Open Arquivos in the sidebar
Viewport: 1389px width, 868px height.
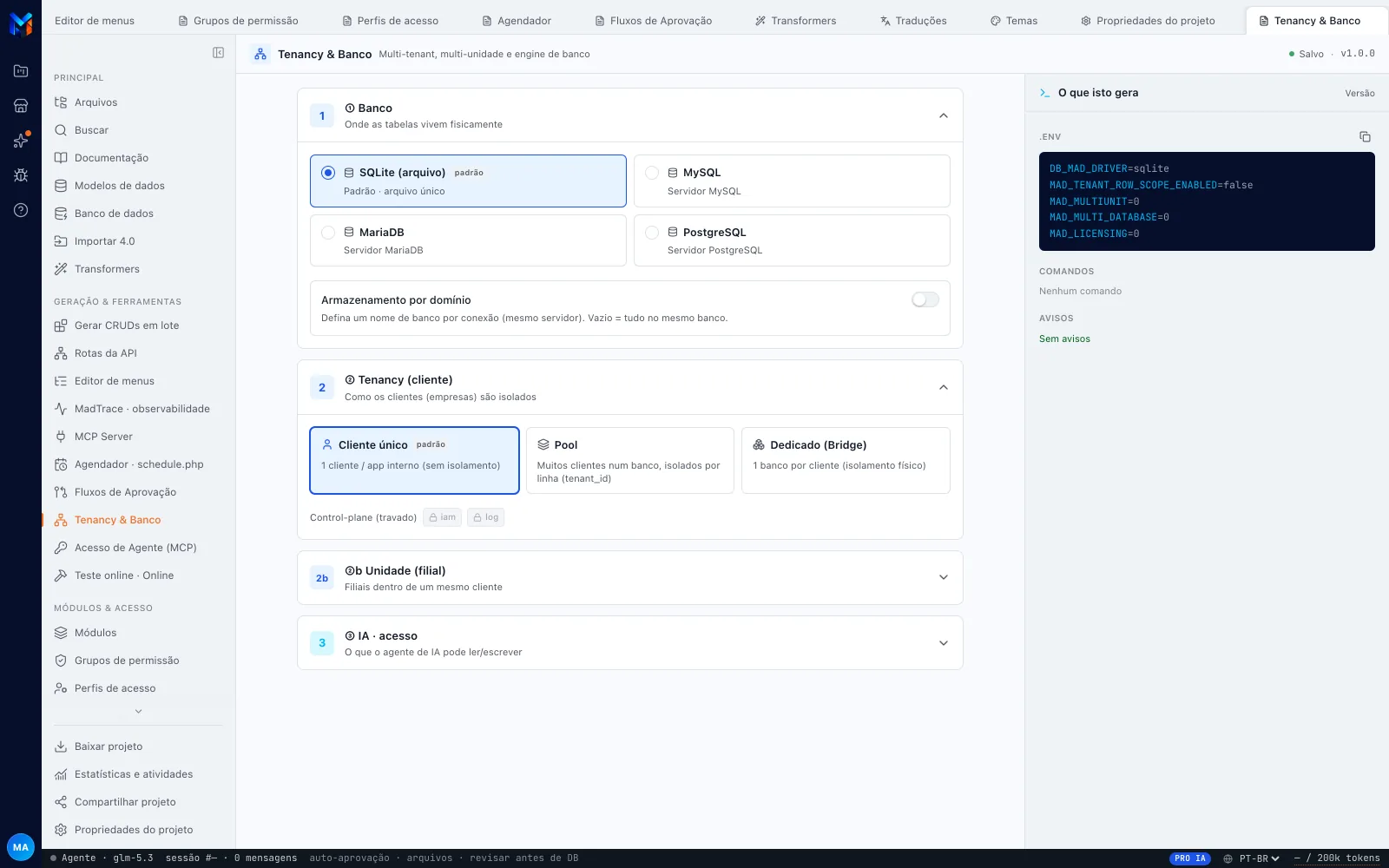tap(138, 102)
